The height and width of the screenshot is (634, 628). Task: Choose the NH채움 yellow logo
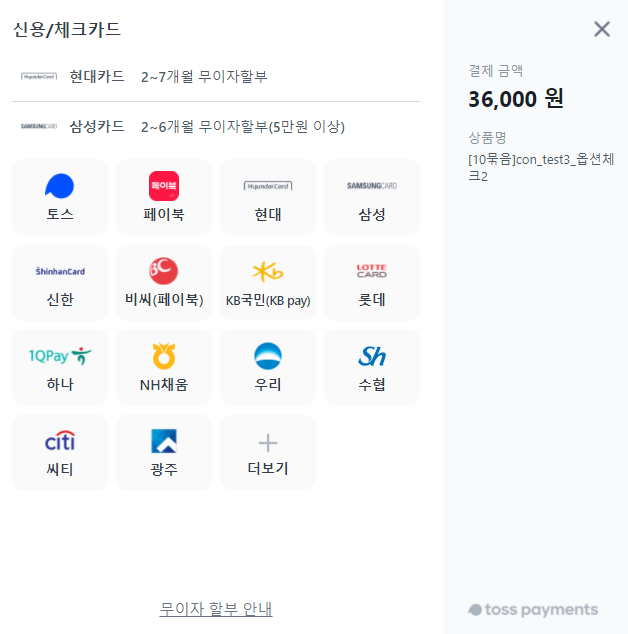[x=164, y=356]
